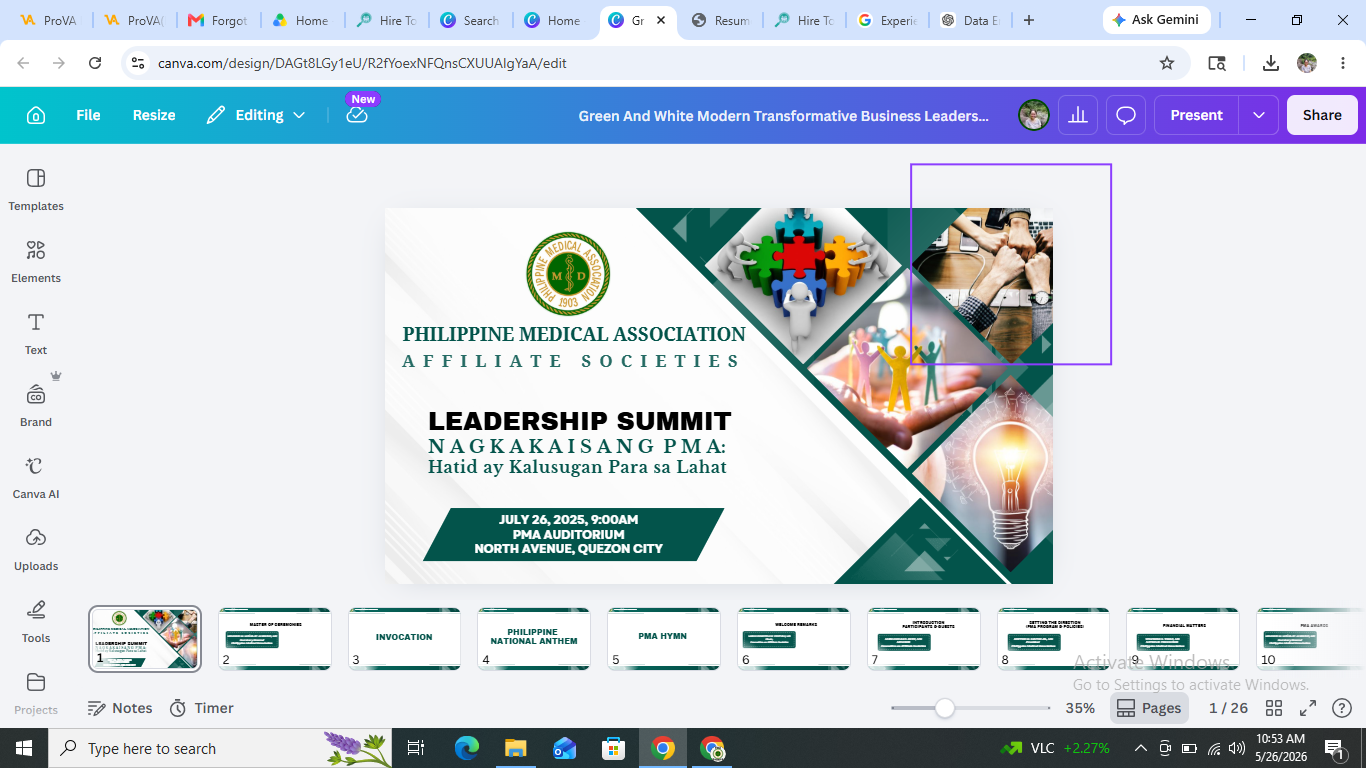Screen dimensions: 1366x768
Task: Switch to the Search tab
Action: tap(470, 20)
